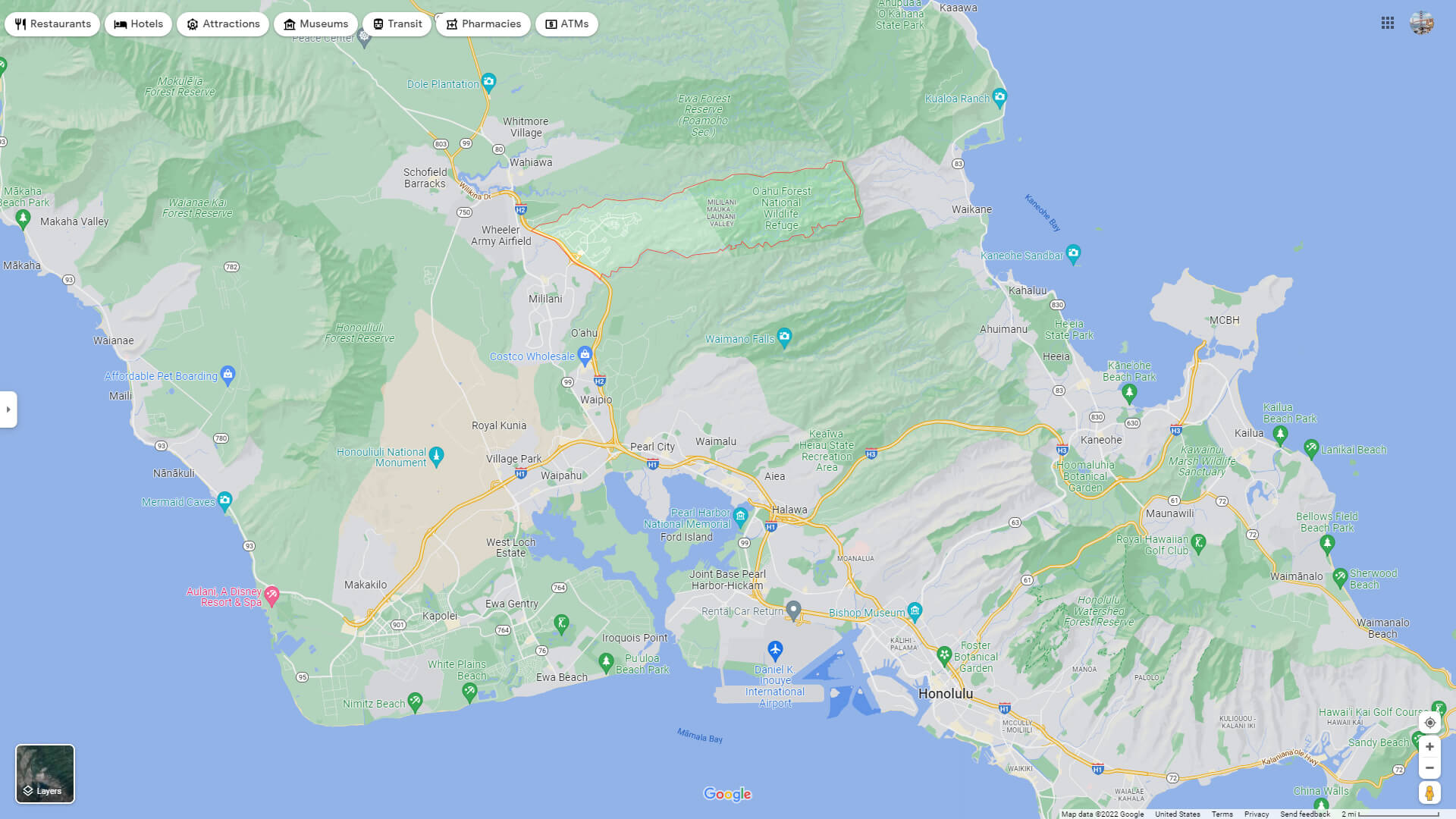Click the Send feedback link
1456x819 pixels.
pyautogui.click(x=1304, y=814)
